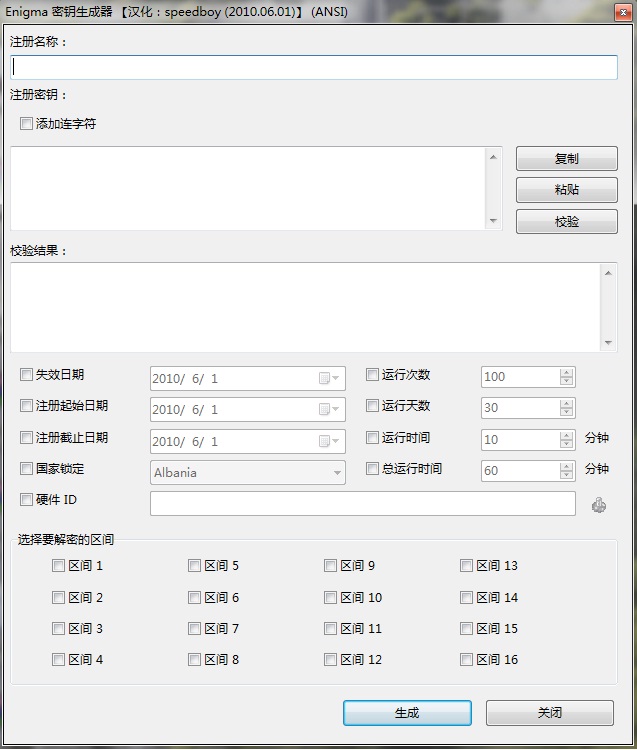This screenshot has height=750, width=637.
Task: Check the 注册截止日期 option
Action: tap(26, 437)
